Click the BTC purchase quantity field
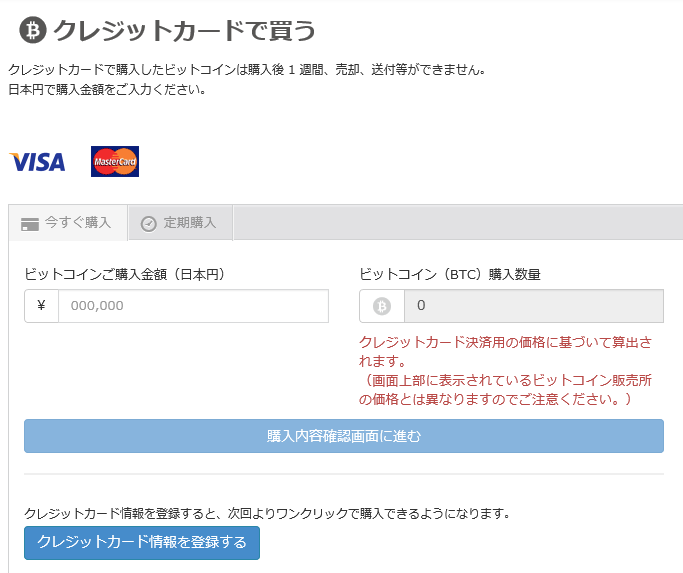The image size is (683, 573). pos(532,306)
